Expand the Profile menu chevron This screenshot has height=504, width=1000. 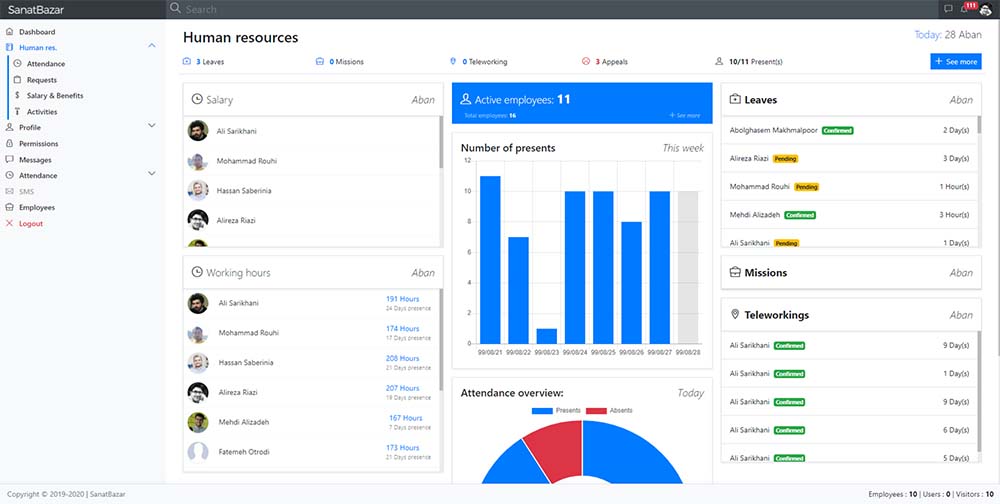point(152,126)
